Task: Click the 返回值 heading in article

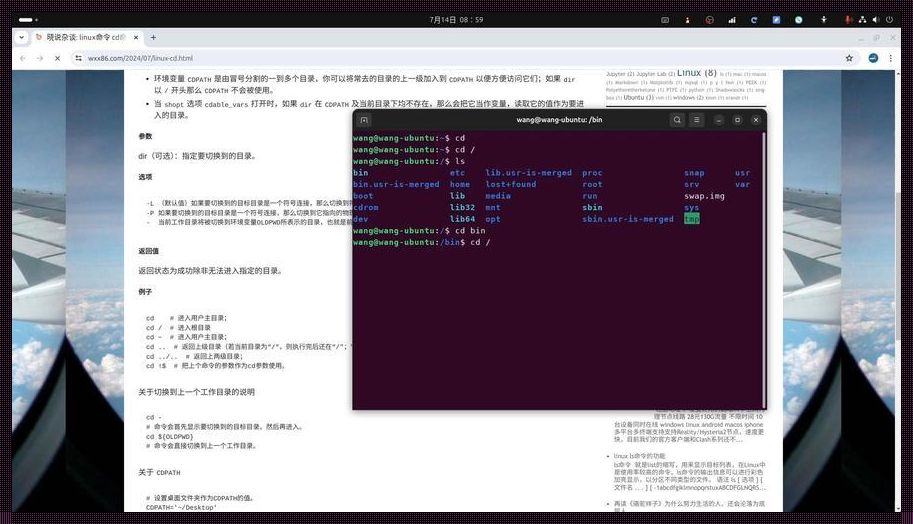Action: pyautogui.click(x=148, y=251)
